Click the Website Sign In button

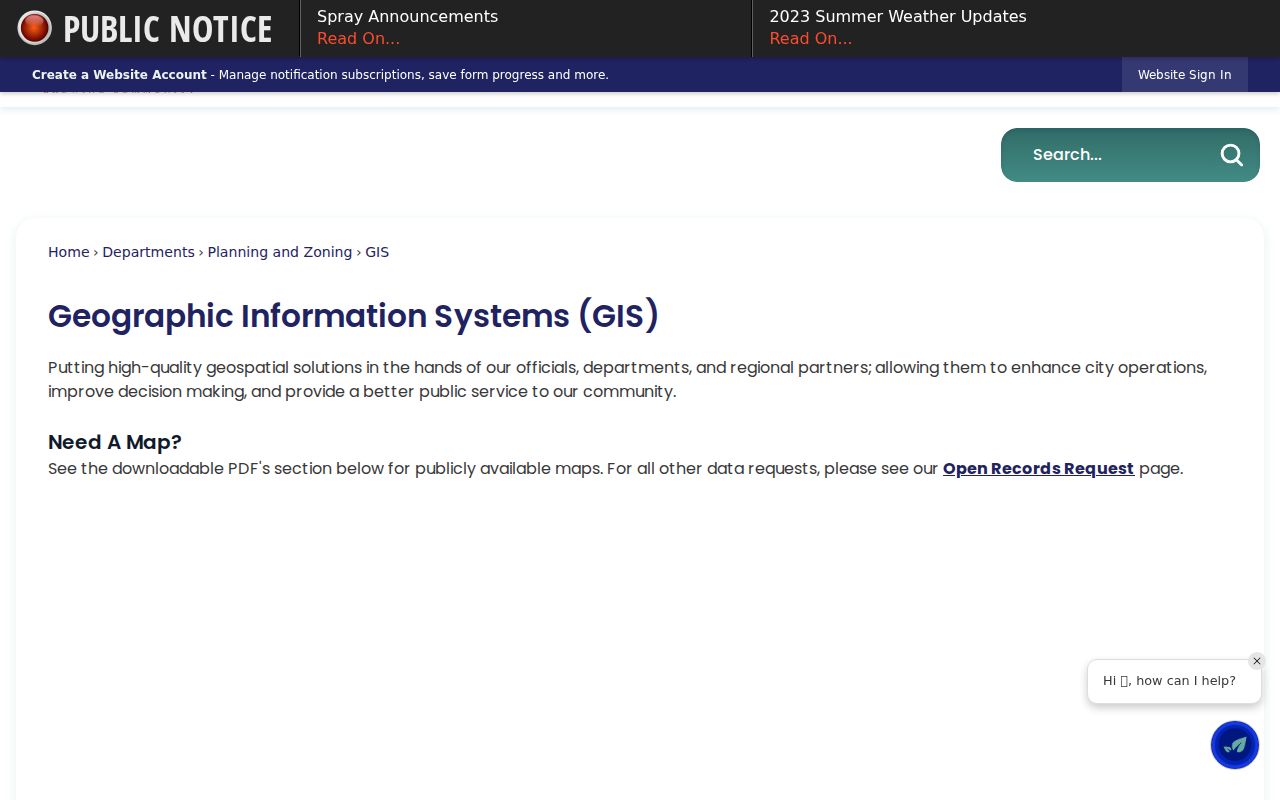pyautogui.click(x=1185, y=75)
